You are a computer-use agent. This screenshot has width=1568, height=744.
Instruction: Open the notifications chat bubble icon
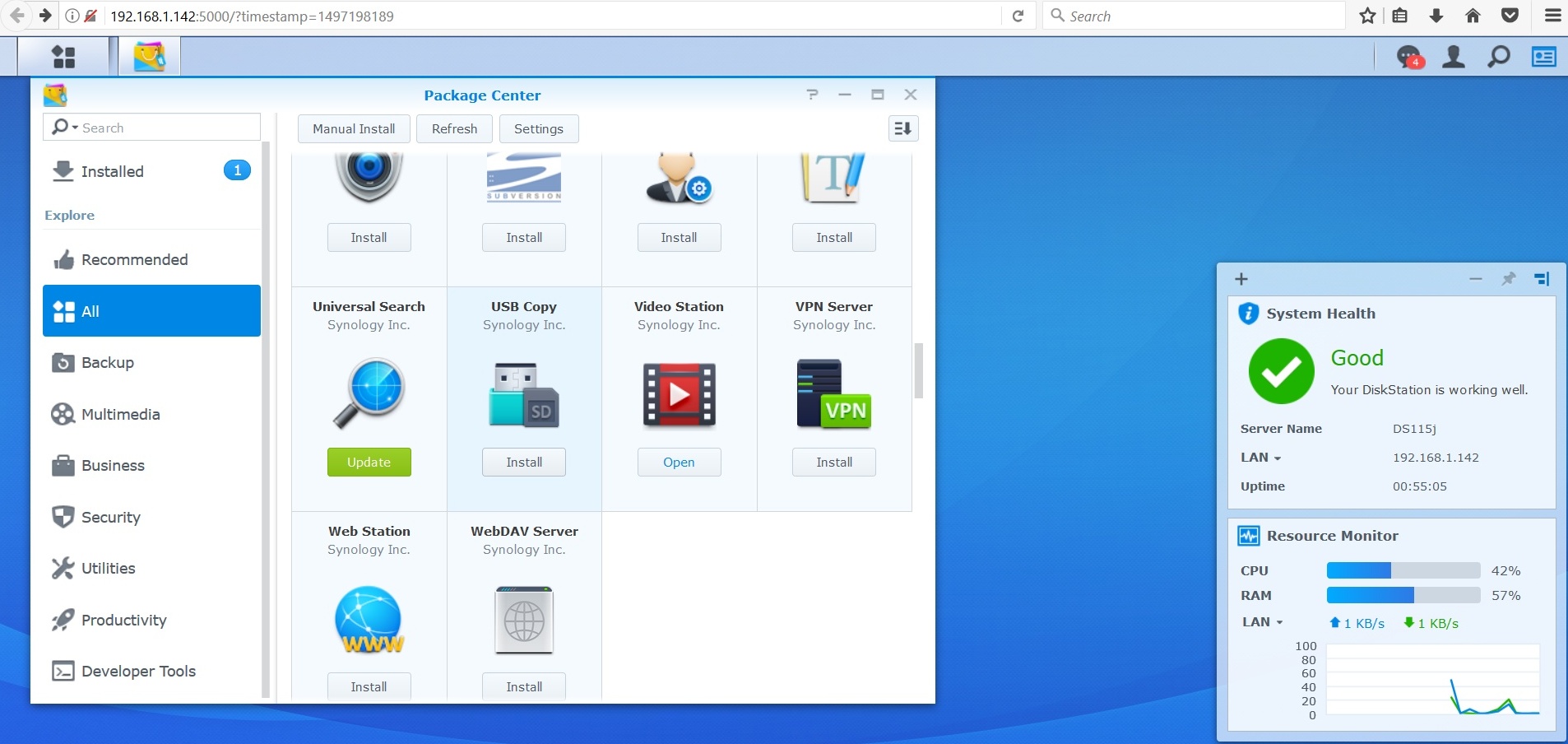pyautogui.click(x=1410, y=57)
